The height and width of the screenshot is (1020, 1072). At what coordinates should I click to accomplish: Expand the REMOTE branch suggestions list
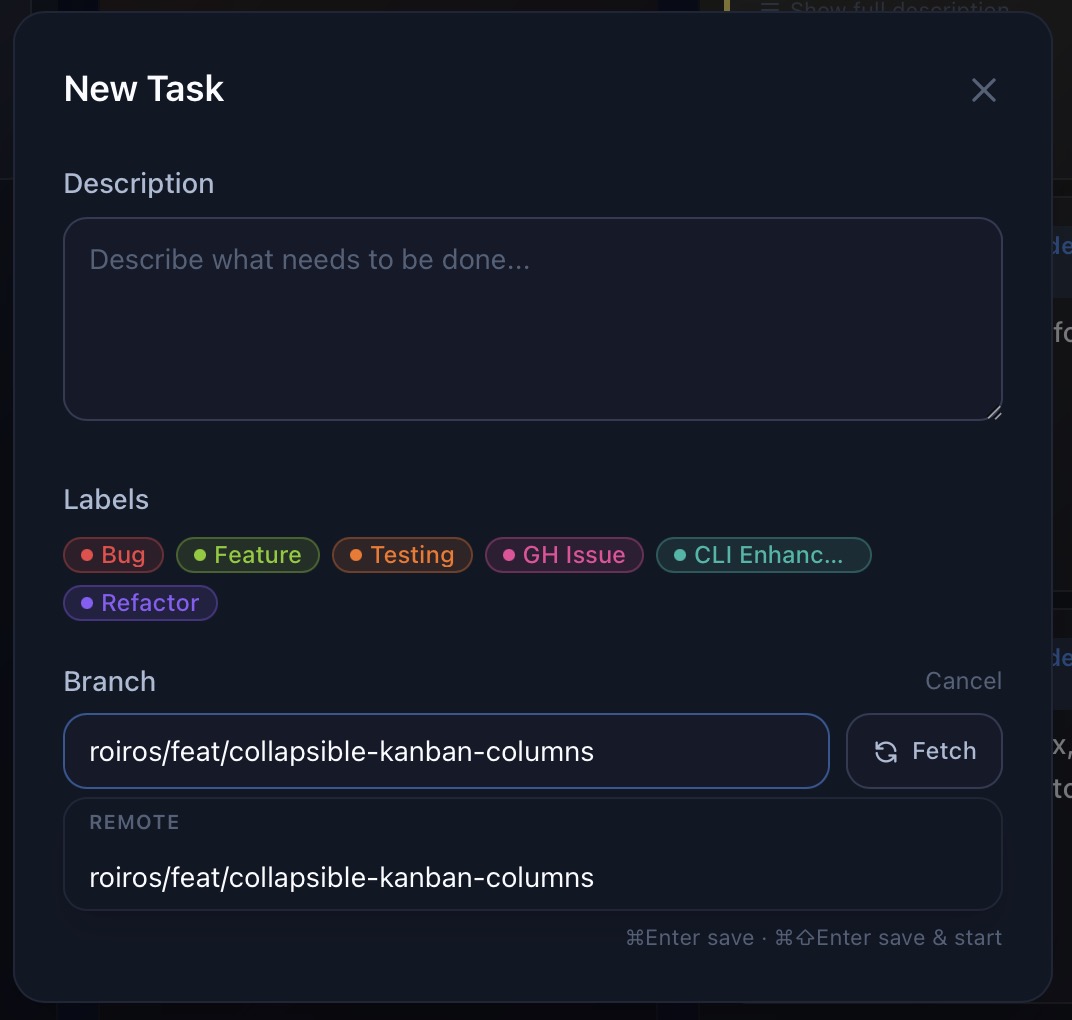pos(532,822)
